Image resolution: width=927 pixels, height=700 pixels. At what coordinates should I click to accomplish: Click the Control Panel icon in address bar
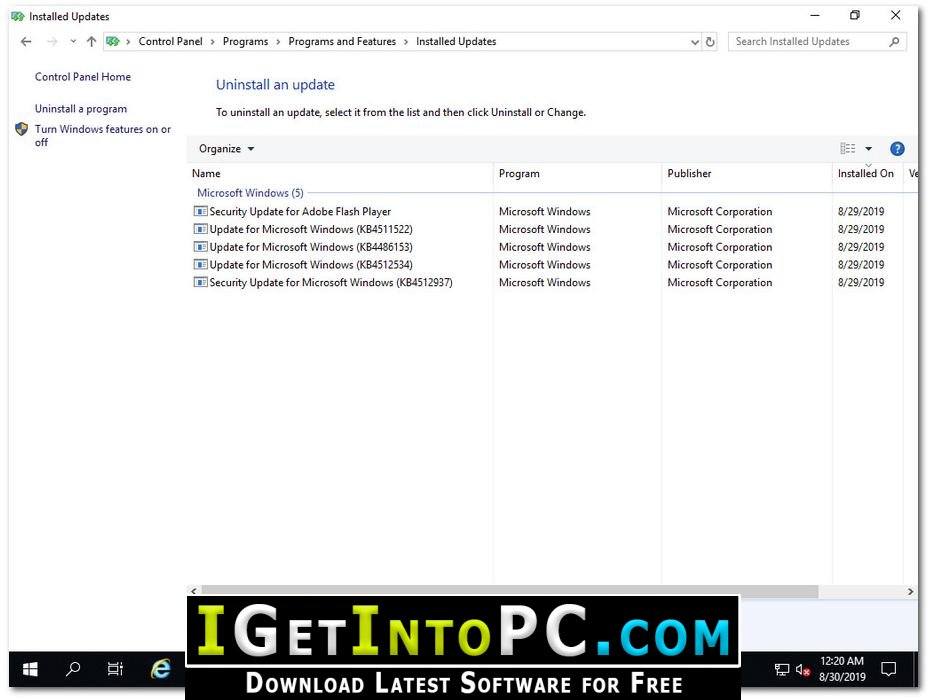112,41
